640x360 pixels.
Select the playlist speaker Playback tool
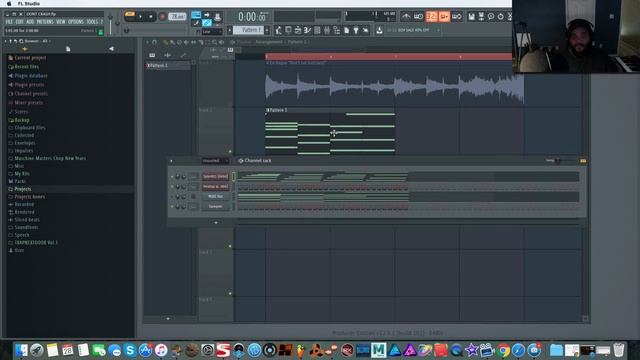tap(222, 42)
